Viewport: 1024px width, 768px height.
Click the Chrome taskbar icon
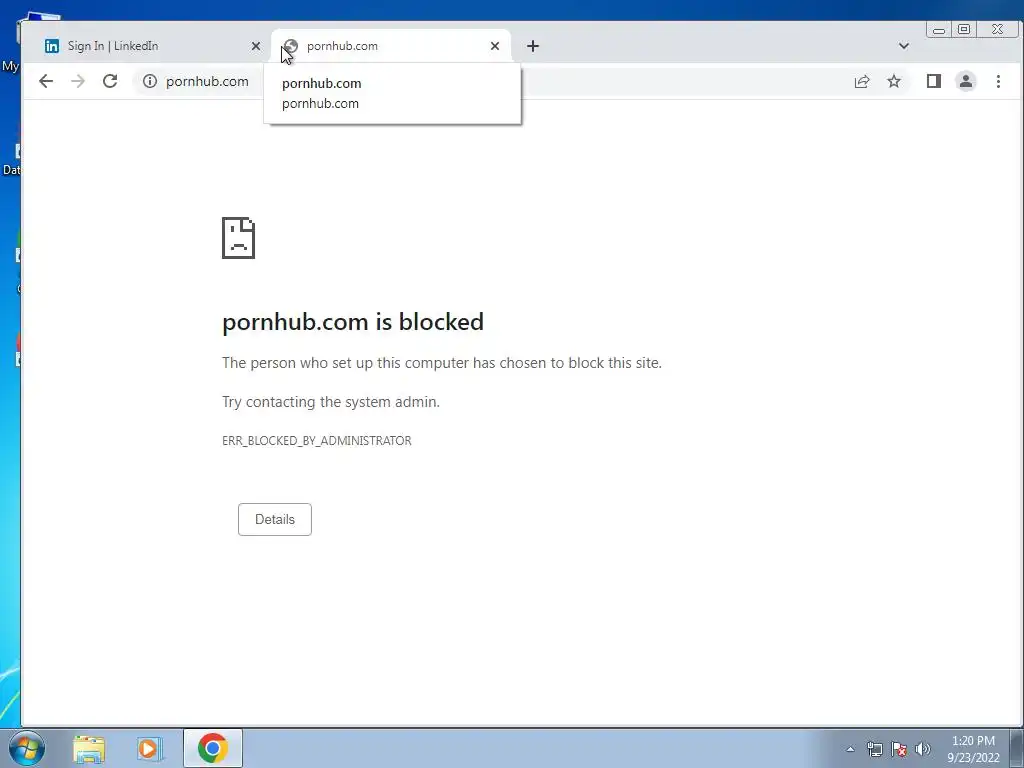point(213,748)
